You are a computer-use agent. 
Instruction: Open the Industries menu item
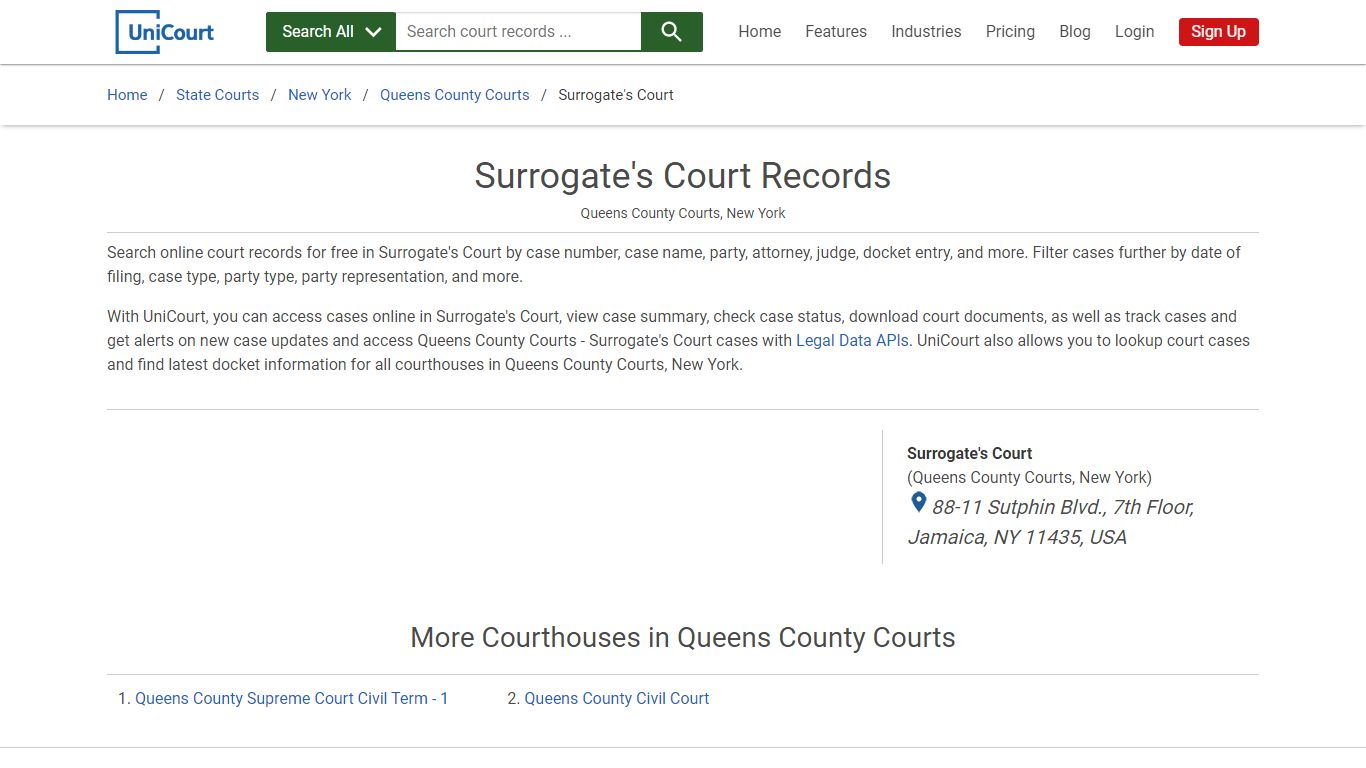(x=926, y=32)
